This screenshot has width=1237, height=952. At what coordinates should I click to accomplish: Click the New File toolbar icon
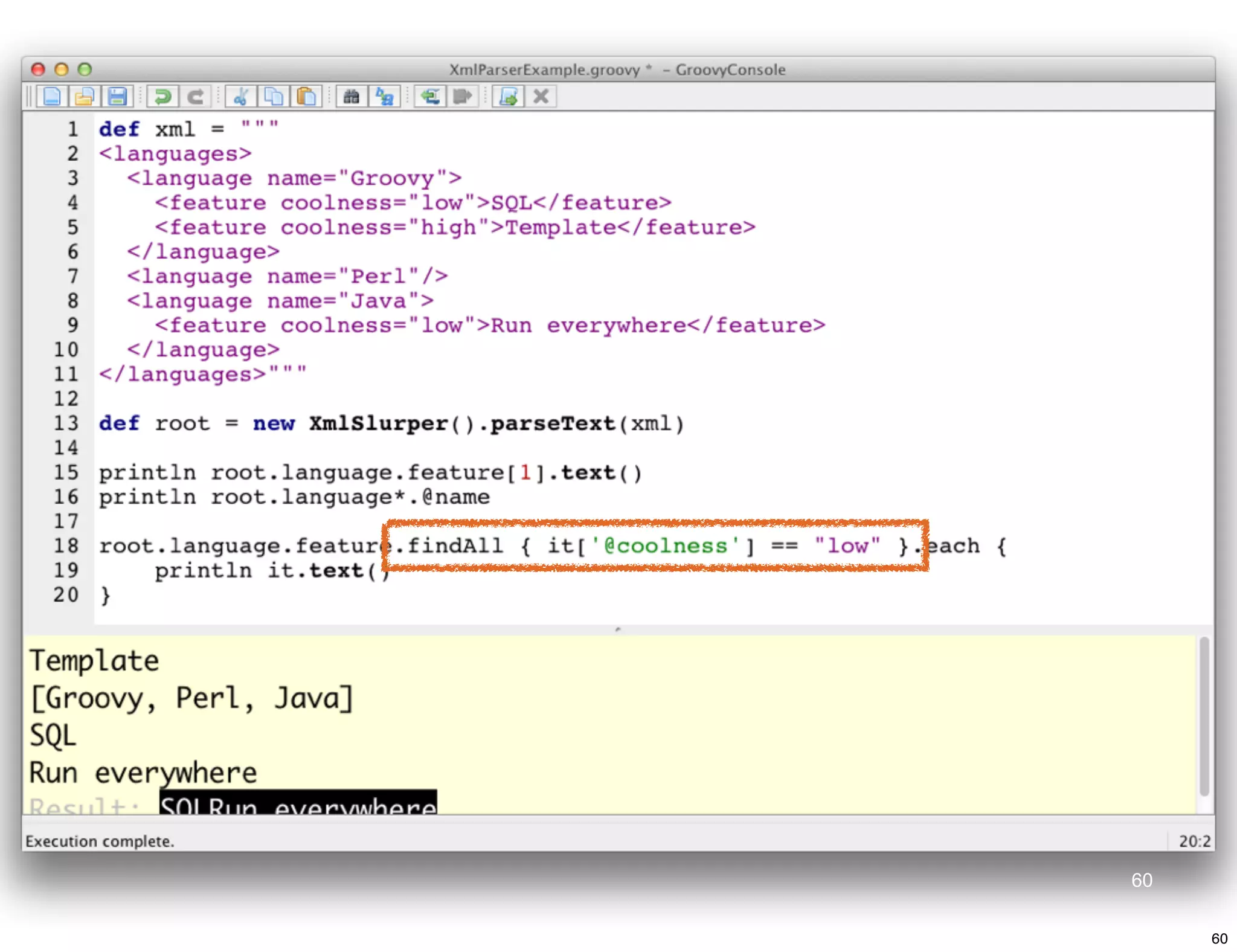pyautogui.click(x=52, y=97)
